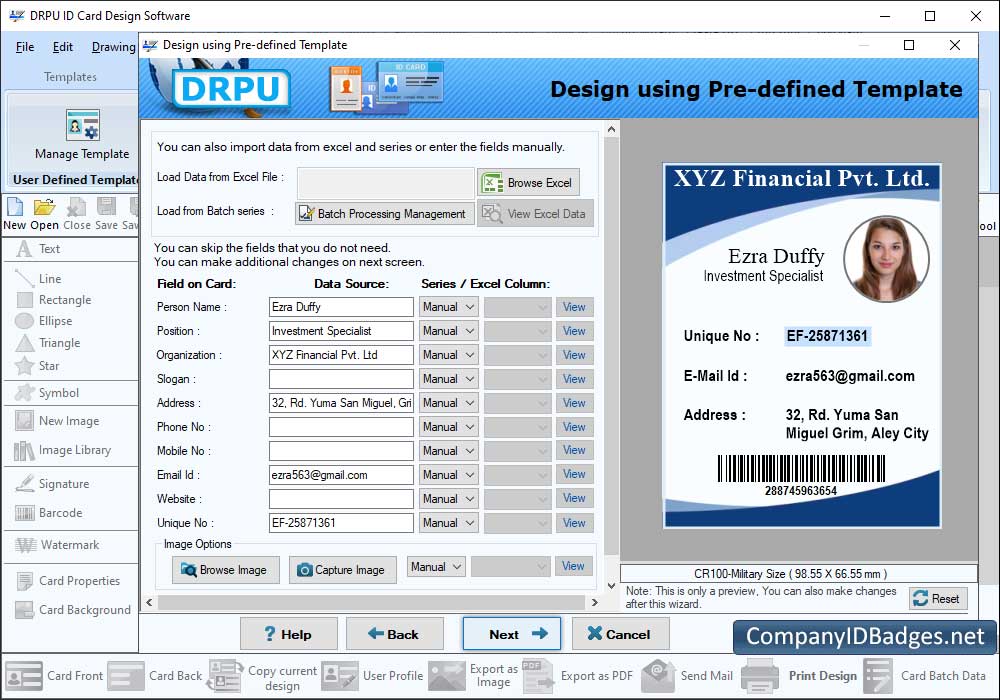The width and height of the screenshot is (1000, 700).
Task: Click the Back button
Action: (395, 634)
